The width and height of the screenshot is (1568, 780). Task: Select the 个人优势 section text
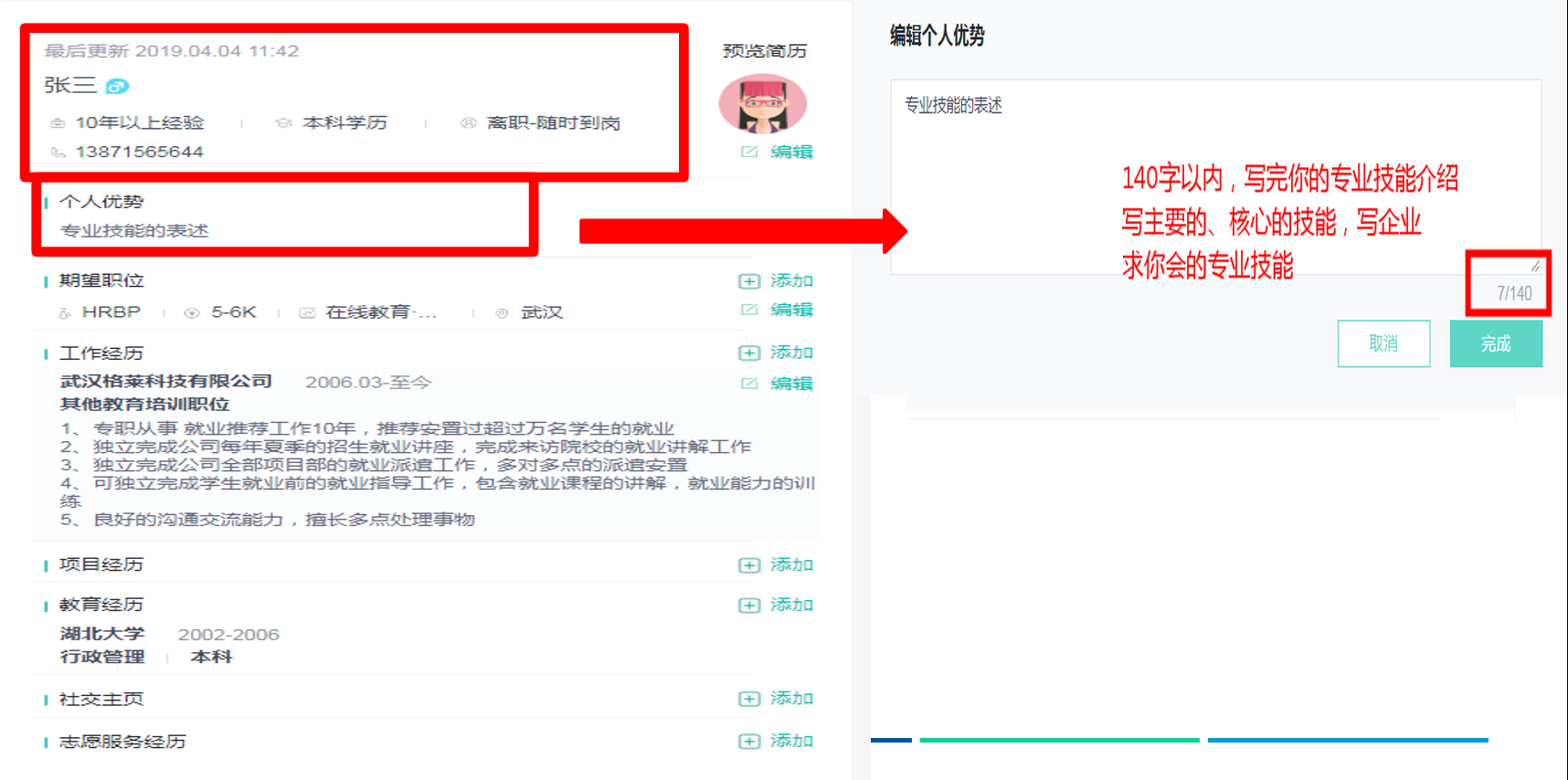tap(134, 231)
